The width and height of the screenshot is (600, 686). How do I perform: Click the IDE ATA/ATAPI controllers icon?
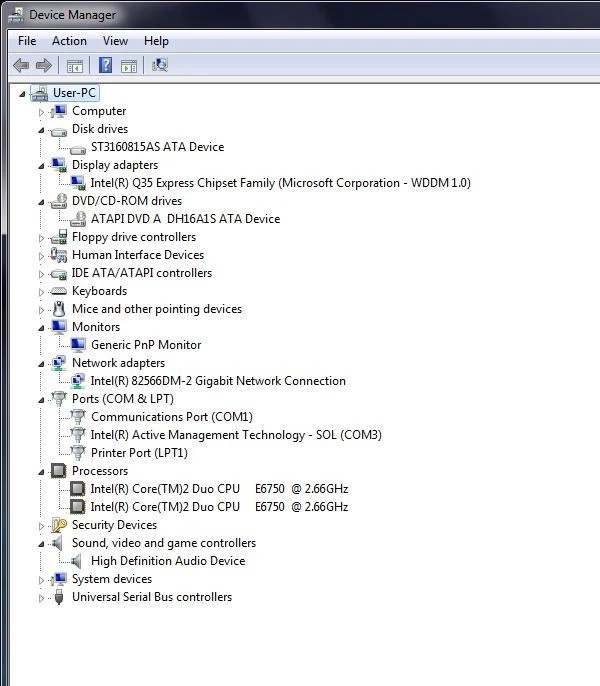(x=59, y=274)
